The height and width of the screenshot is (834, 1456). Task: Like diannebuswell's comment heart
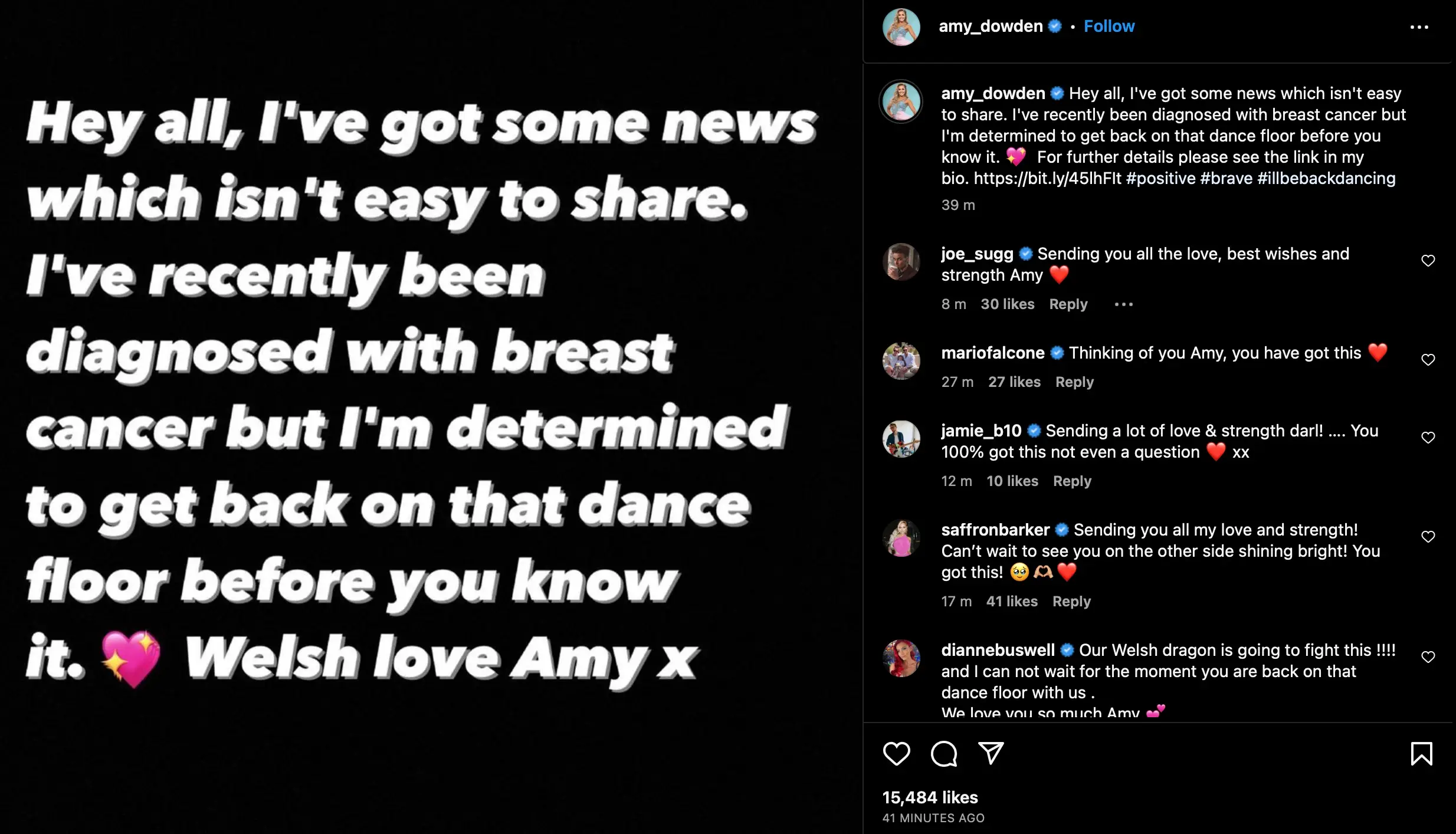point(1428,656)
